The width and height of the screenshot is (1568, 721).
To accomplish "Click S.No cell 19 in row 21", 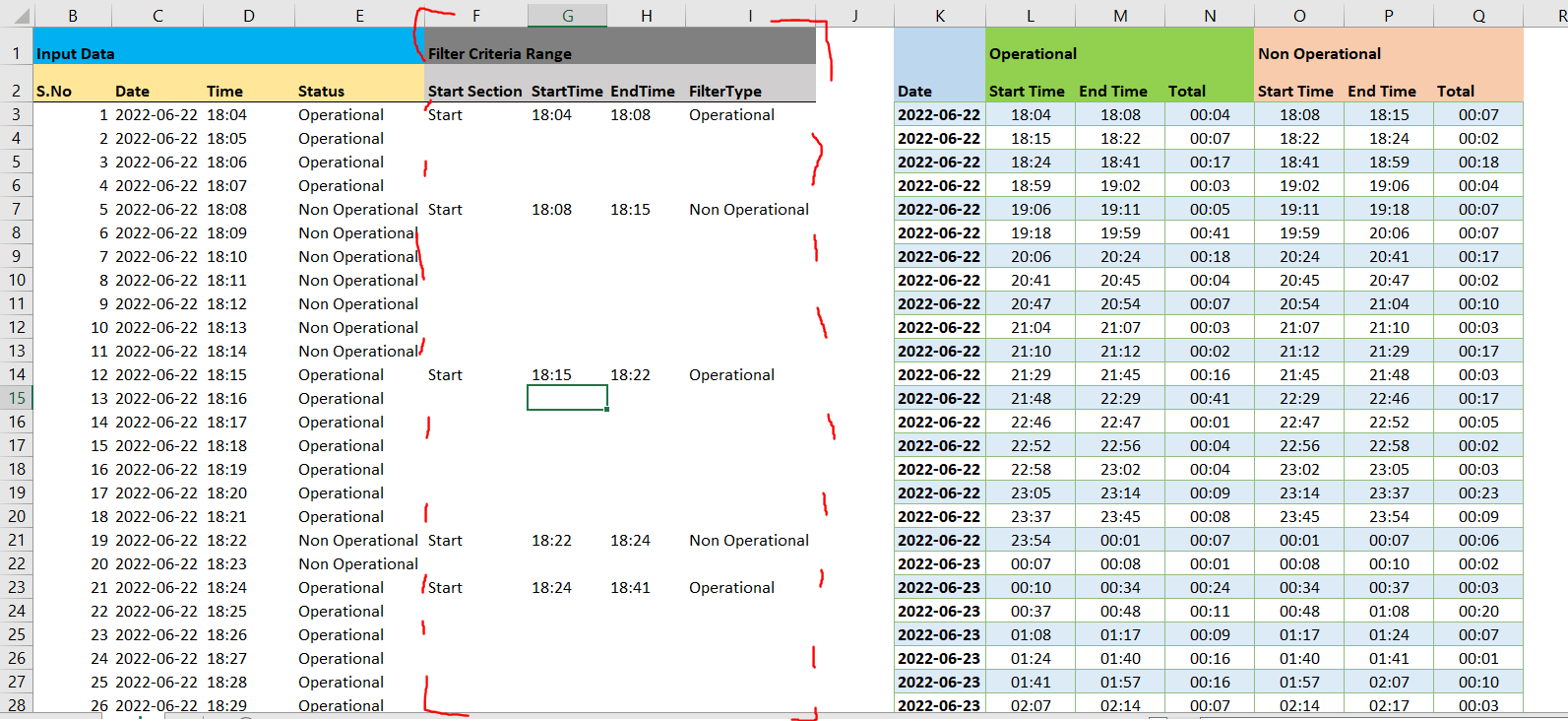I will [73, 540].
